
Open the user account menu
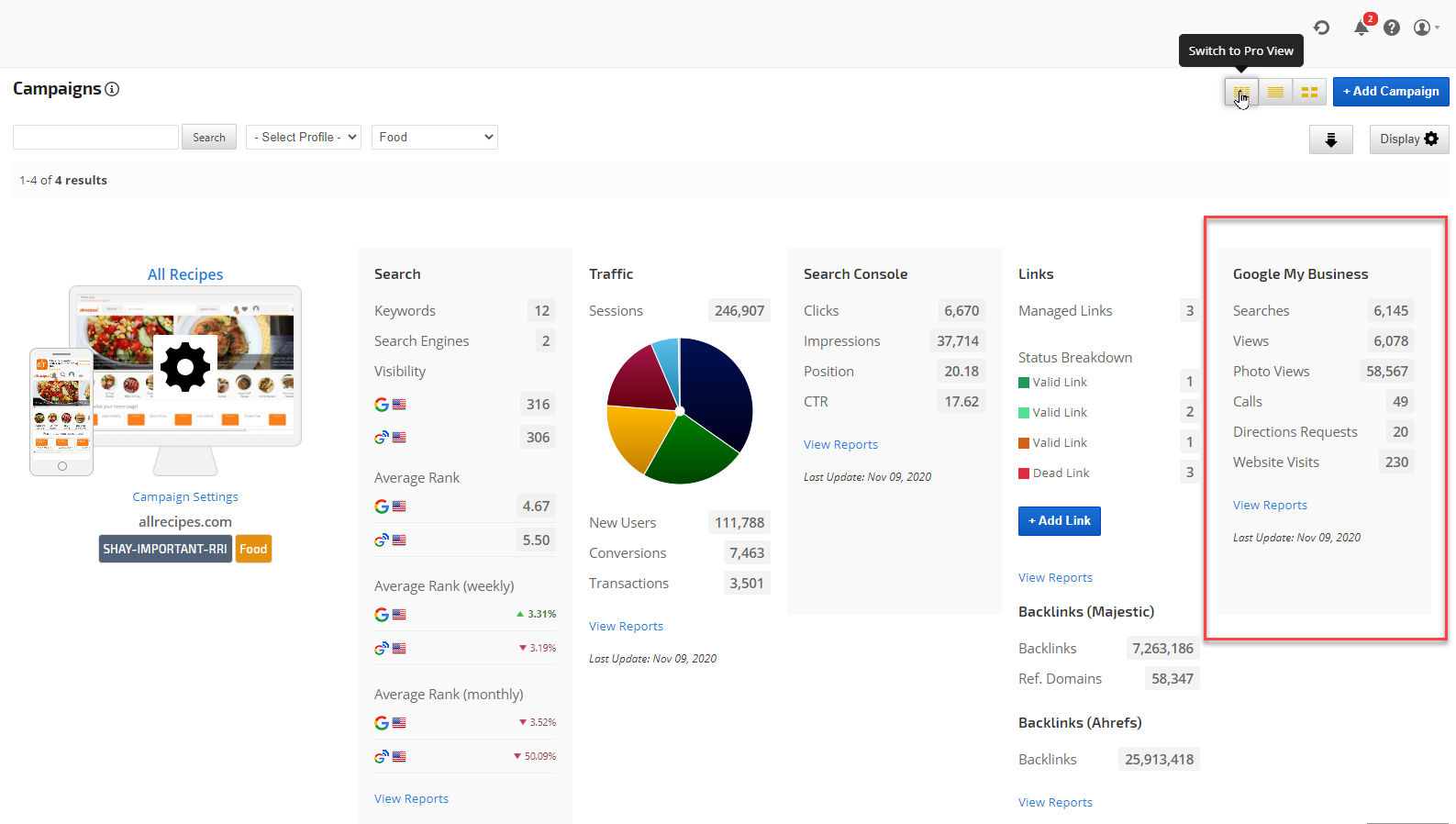(1425, 28)
